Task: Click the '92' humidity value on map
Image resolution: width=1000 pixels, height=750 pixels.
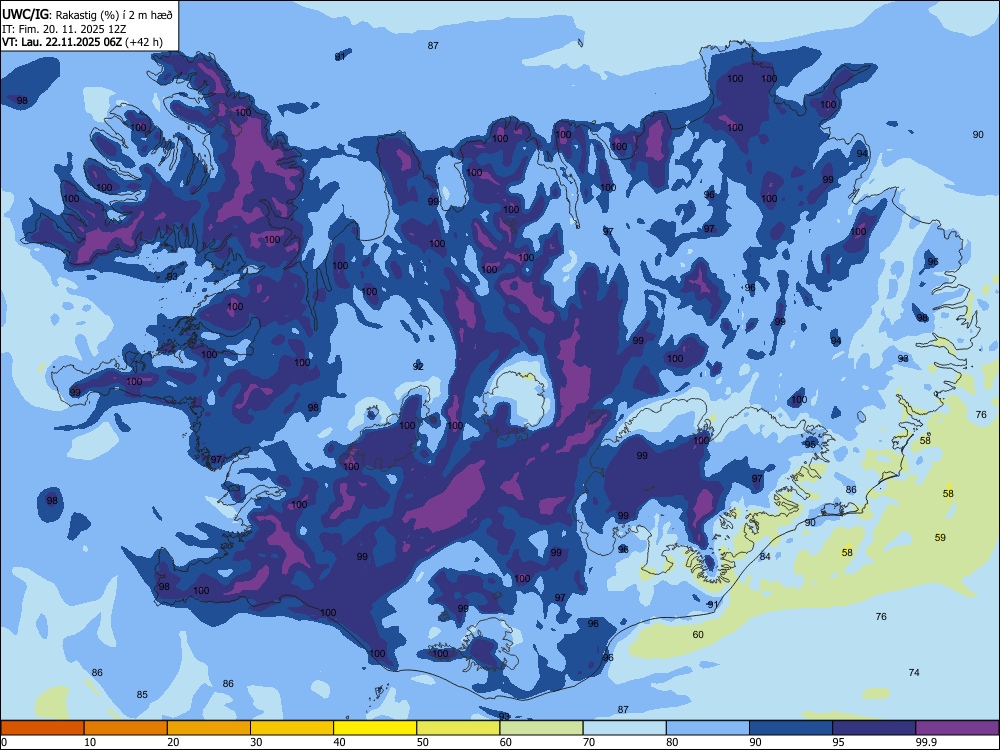Action: click(x=418, y=367)
